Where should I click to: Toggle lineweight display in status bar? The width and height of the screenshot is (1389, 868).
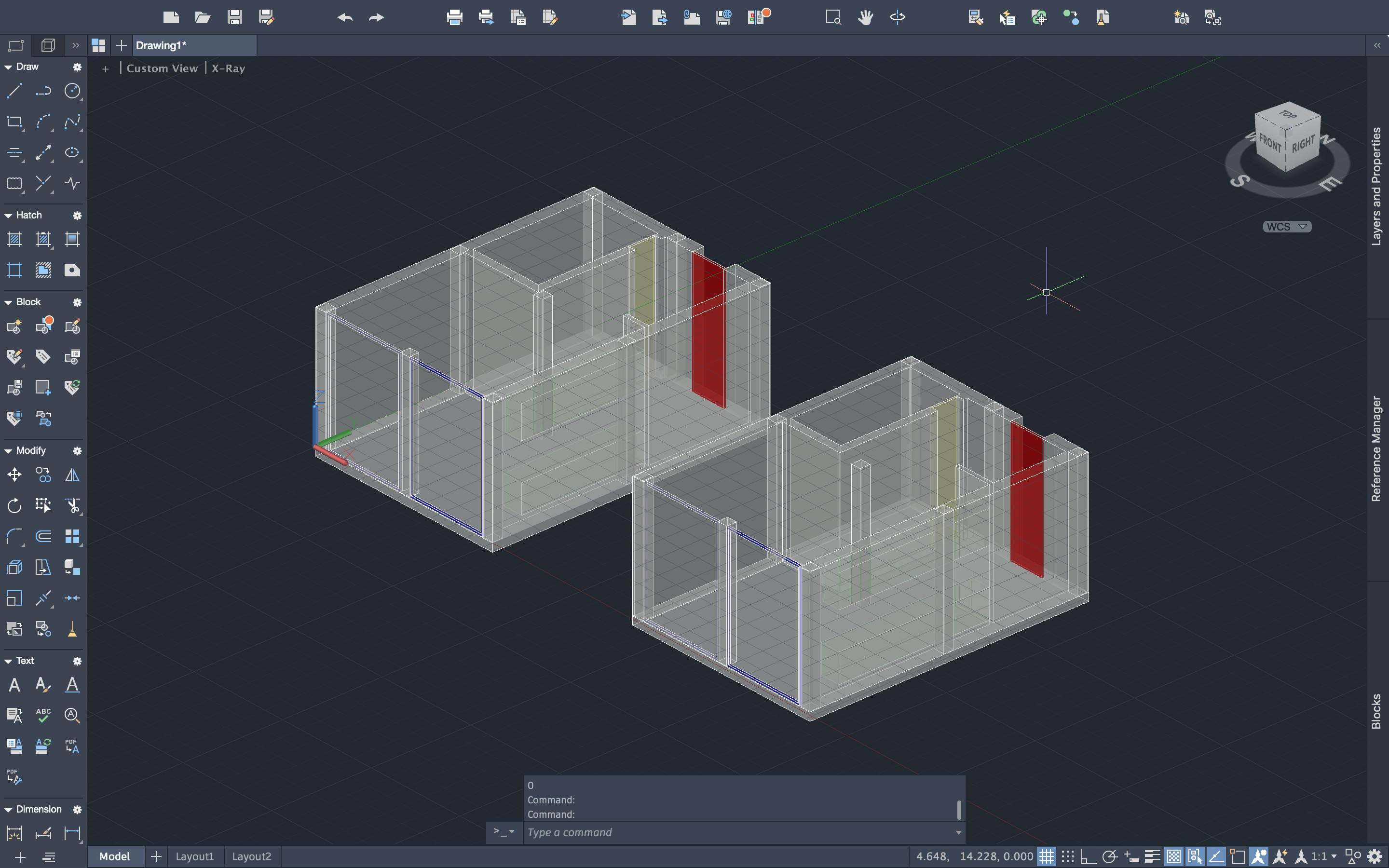click(1153, 856)
